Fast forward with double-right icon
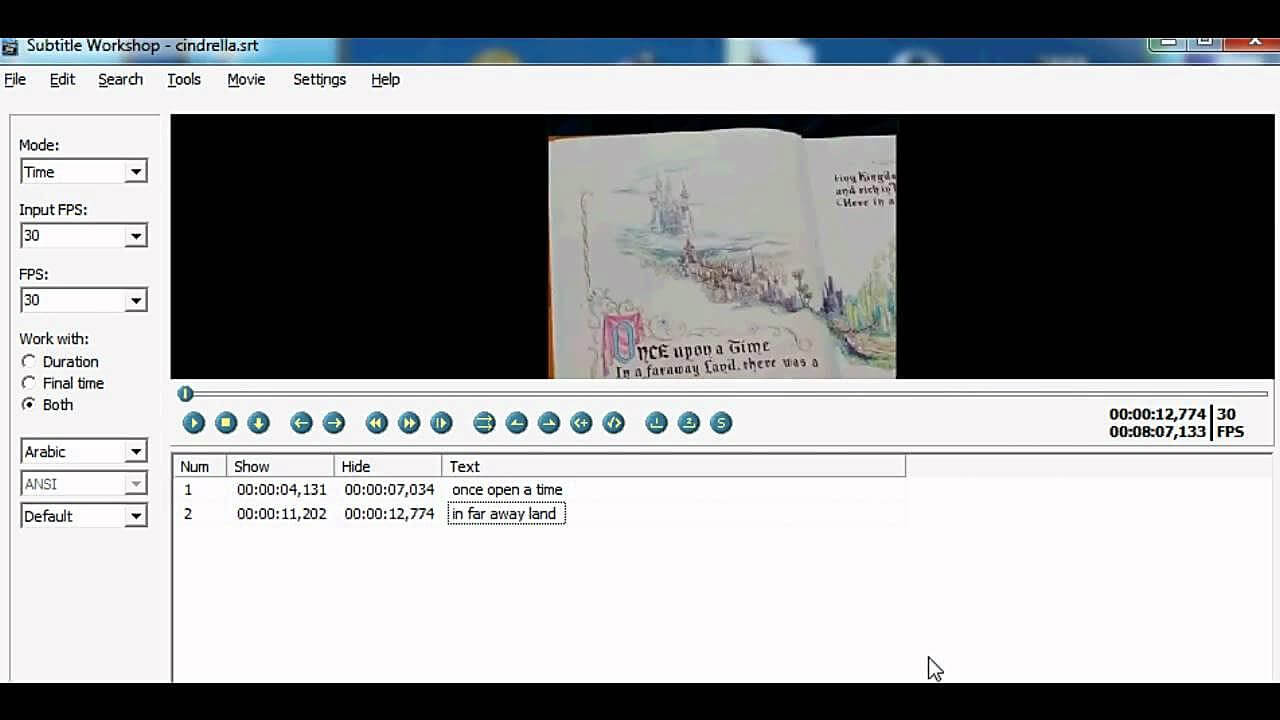The image size is (1280, 720). tap(409, 423)
